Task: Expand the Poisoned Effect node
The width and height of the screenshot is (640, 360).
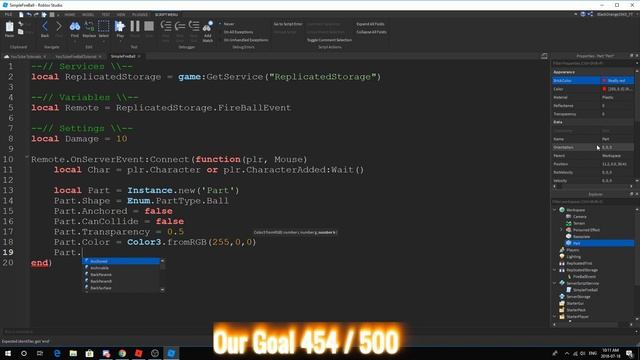Action: click(x=562, y=230)
